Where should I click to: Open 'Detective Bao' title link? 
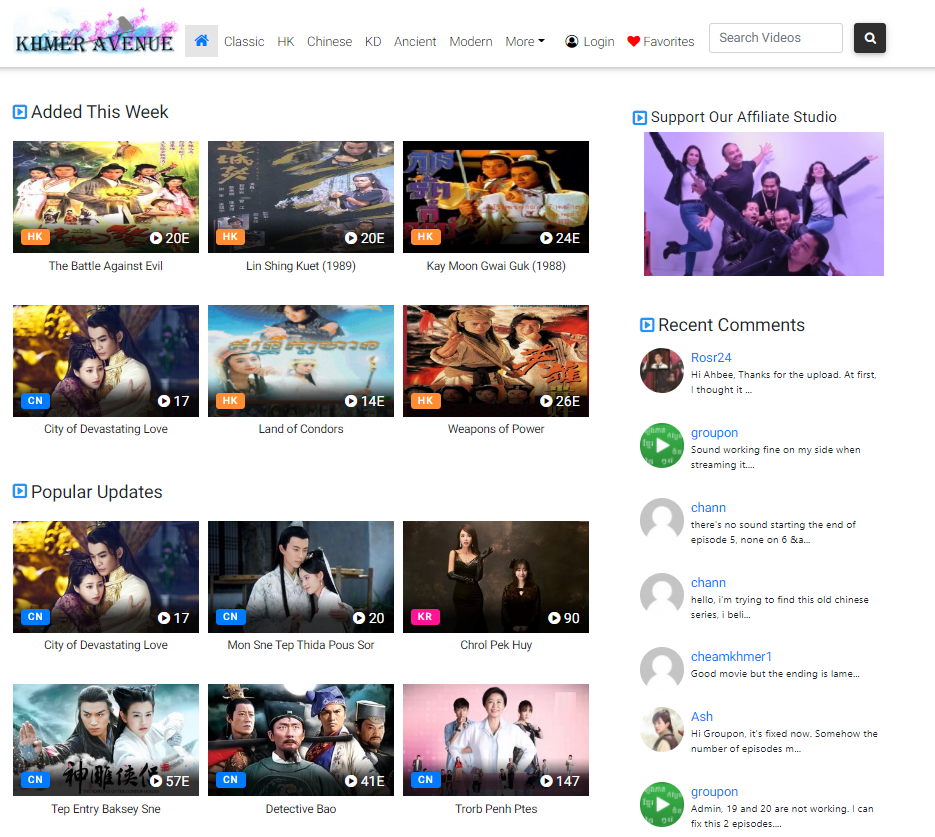click(x=301, y=808)
